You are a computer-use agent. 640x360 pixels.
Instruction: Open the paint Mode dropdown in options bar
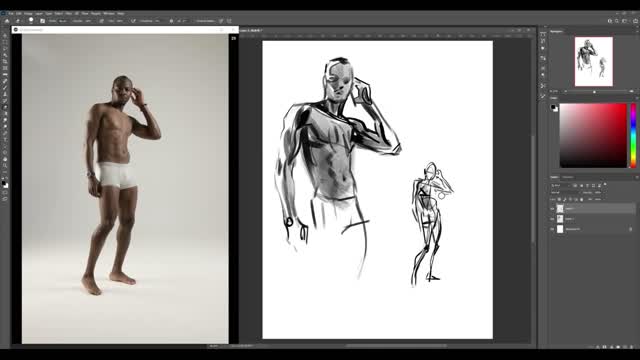(x=63, y=21)
